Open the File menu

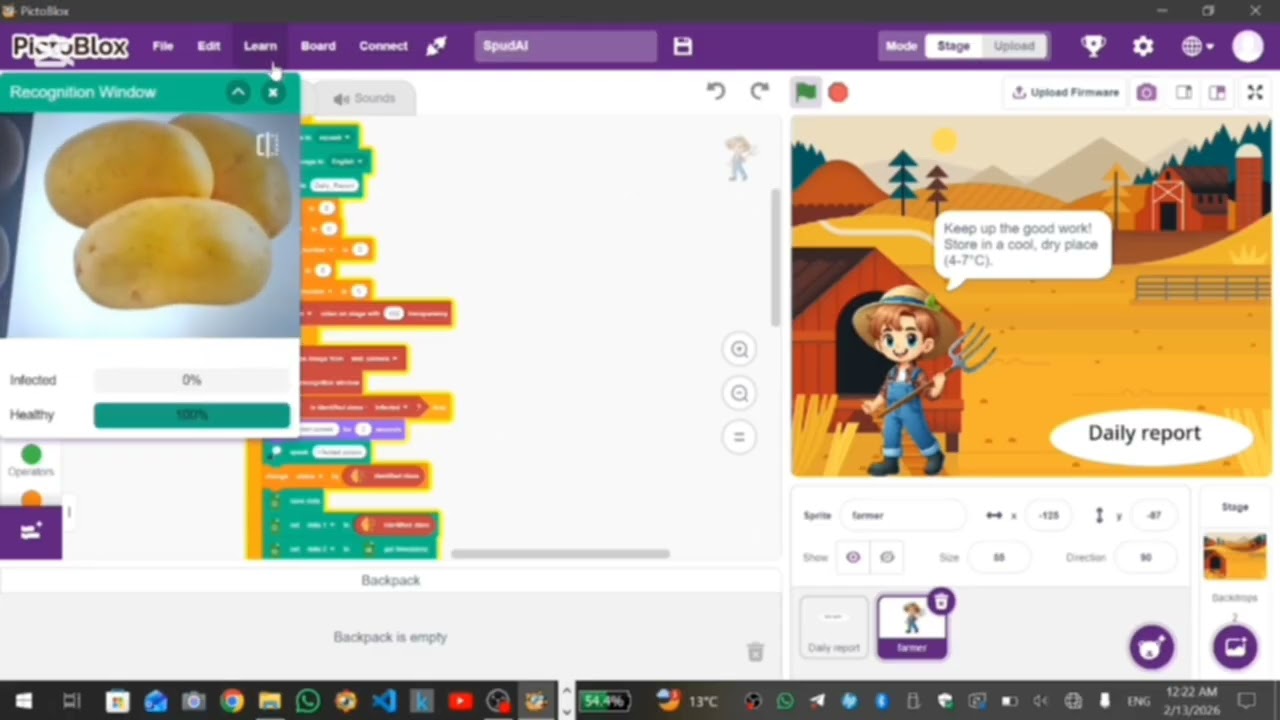[163, 46]
